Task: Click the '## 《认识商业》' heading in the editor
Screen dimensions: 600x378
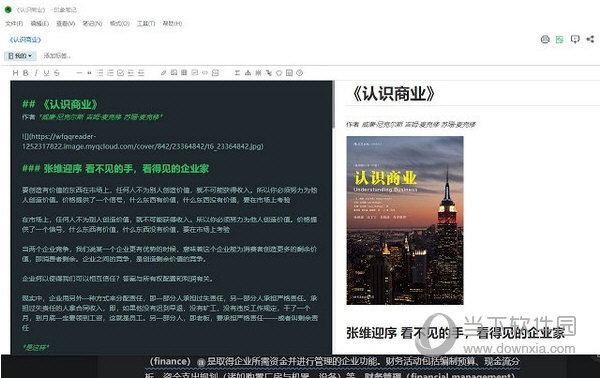Action: pos(60,104)
